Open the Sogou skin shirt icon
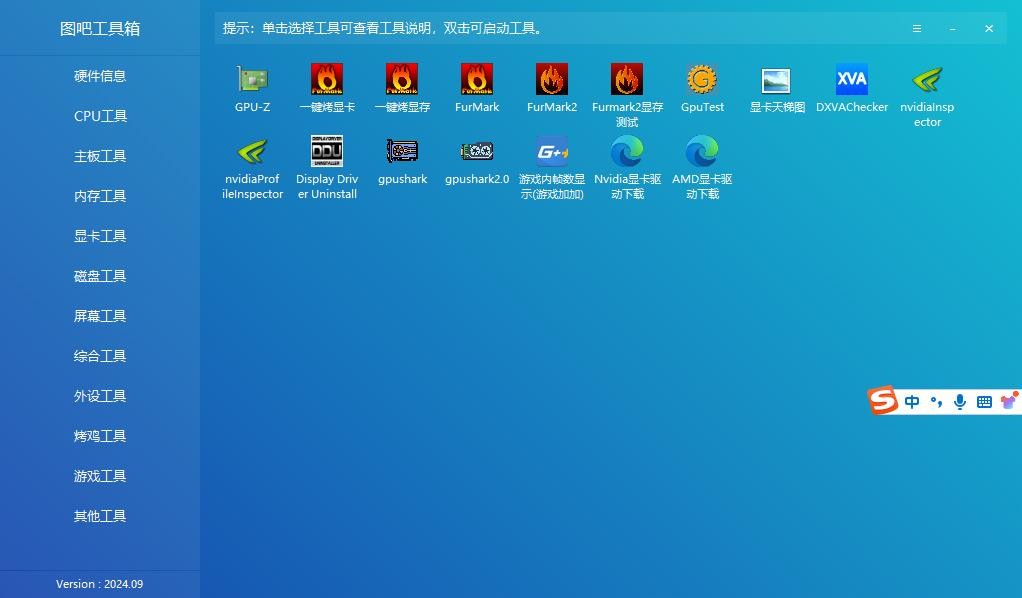Viewport: 1022px width, 598px height. [1009, 400]
